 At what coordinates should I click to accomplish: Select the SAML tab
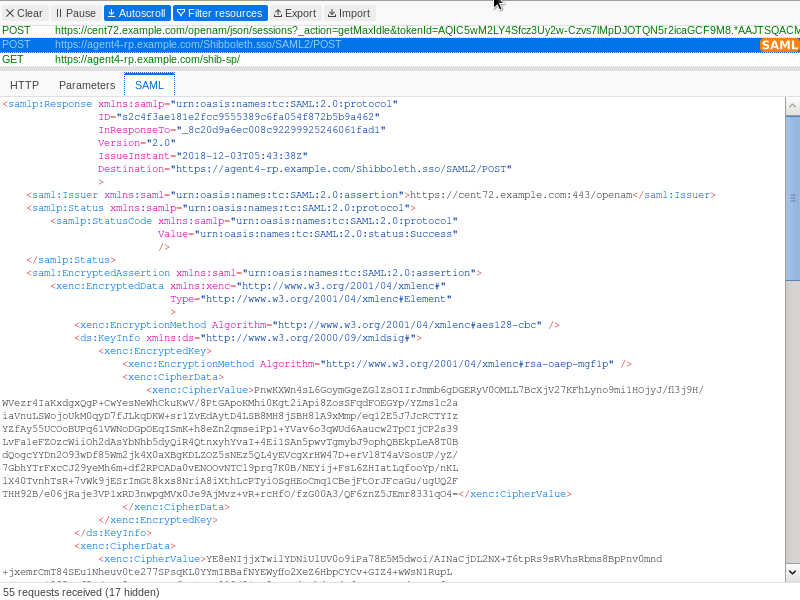point(149,85)
